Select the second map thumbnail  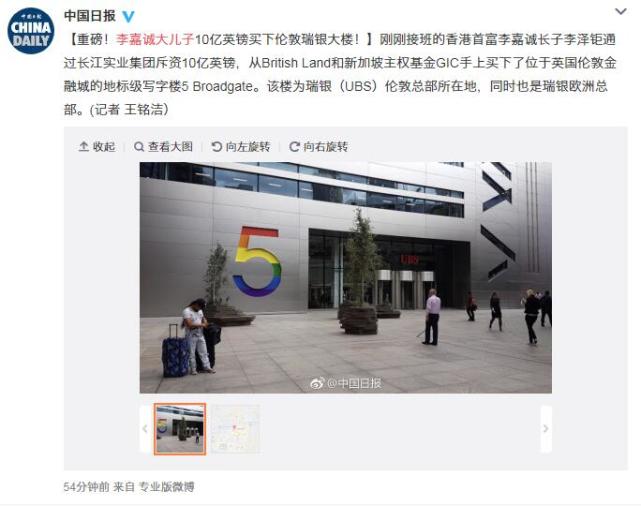click(235, 429)
